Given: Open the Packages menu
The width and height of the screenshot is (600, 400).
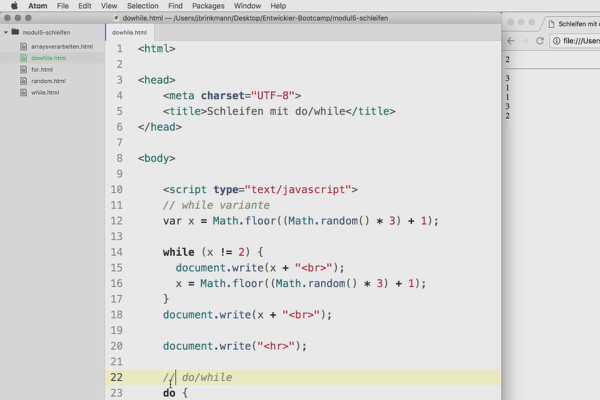Looking at the screenshot, I should tap(208, 6).
